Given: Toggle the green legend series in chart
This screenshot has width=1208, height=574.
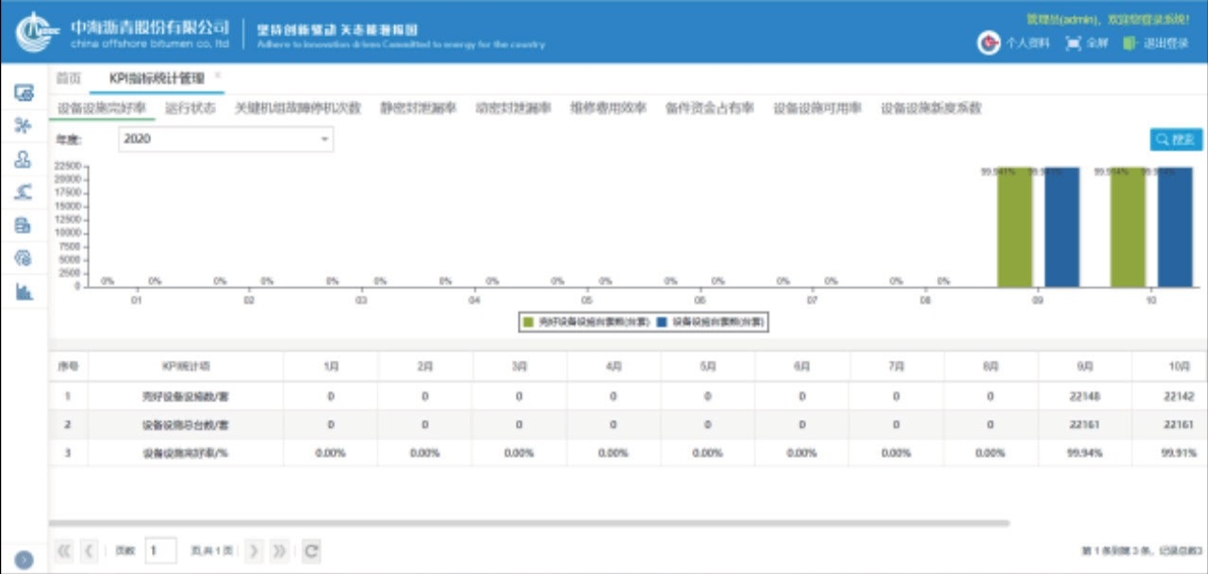Looking at the screenshot, I should pyautogui.click(x=528, y=322).
